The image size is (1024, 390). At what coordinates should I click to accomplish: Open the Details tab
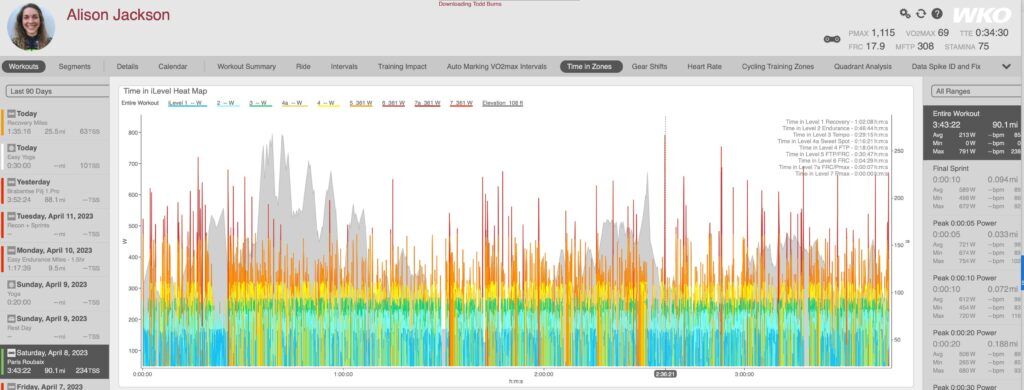127,67
